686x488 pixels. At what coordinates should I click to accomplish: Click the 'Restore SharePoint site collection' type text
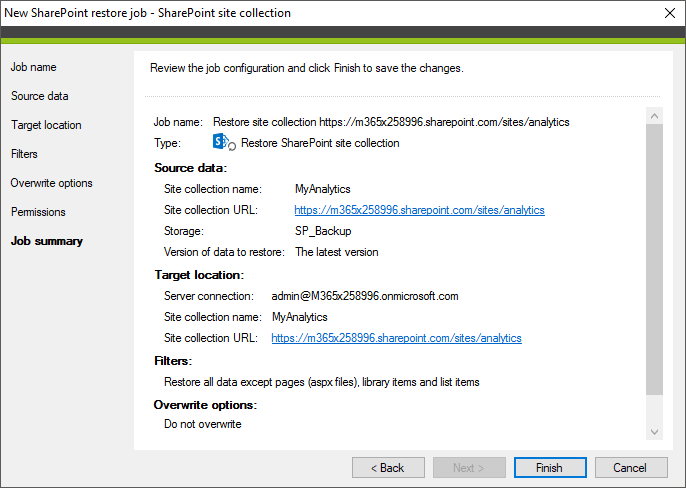coord(320,143)
